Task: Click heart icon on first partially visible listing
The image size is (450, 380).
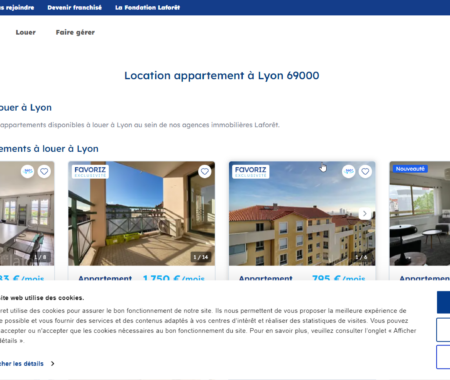Action: tap(44, 171)
